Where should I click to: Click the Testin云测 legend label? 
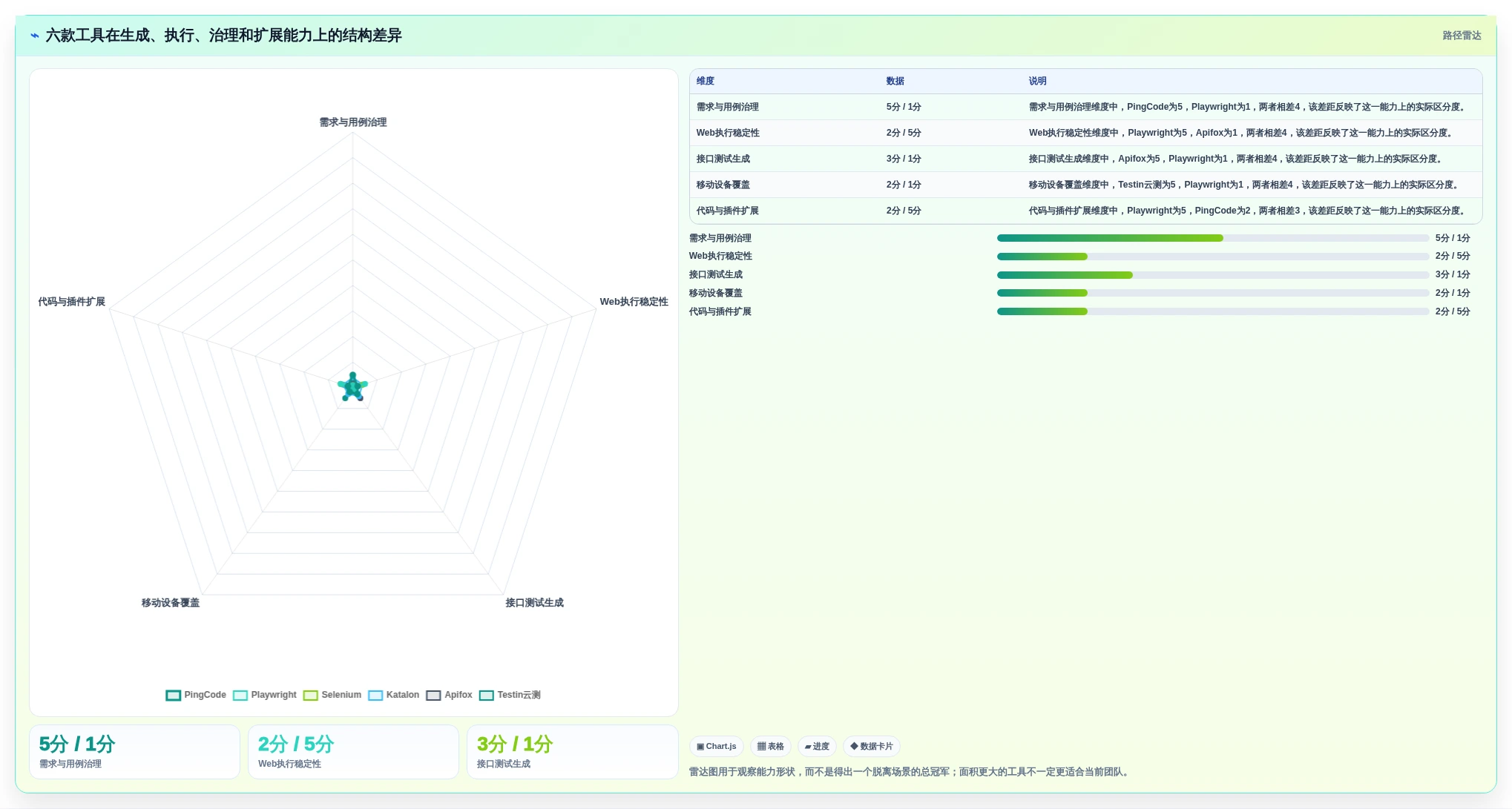pyautogui.click(x=519, y=695)
